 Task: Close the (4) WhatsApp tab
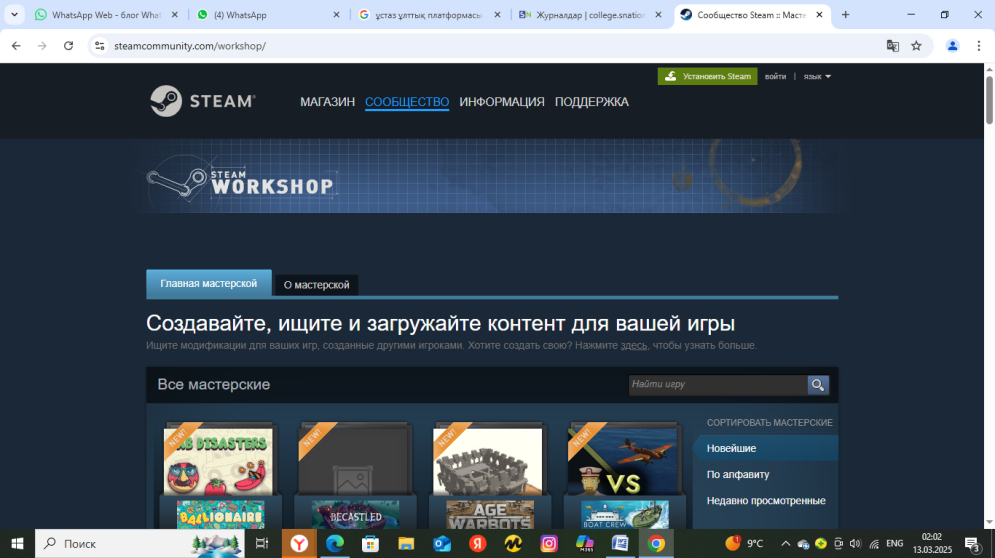336,15
